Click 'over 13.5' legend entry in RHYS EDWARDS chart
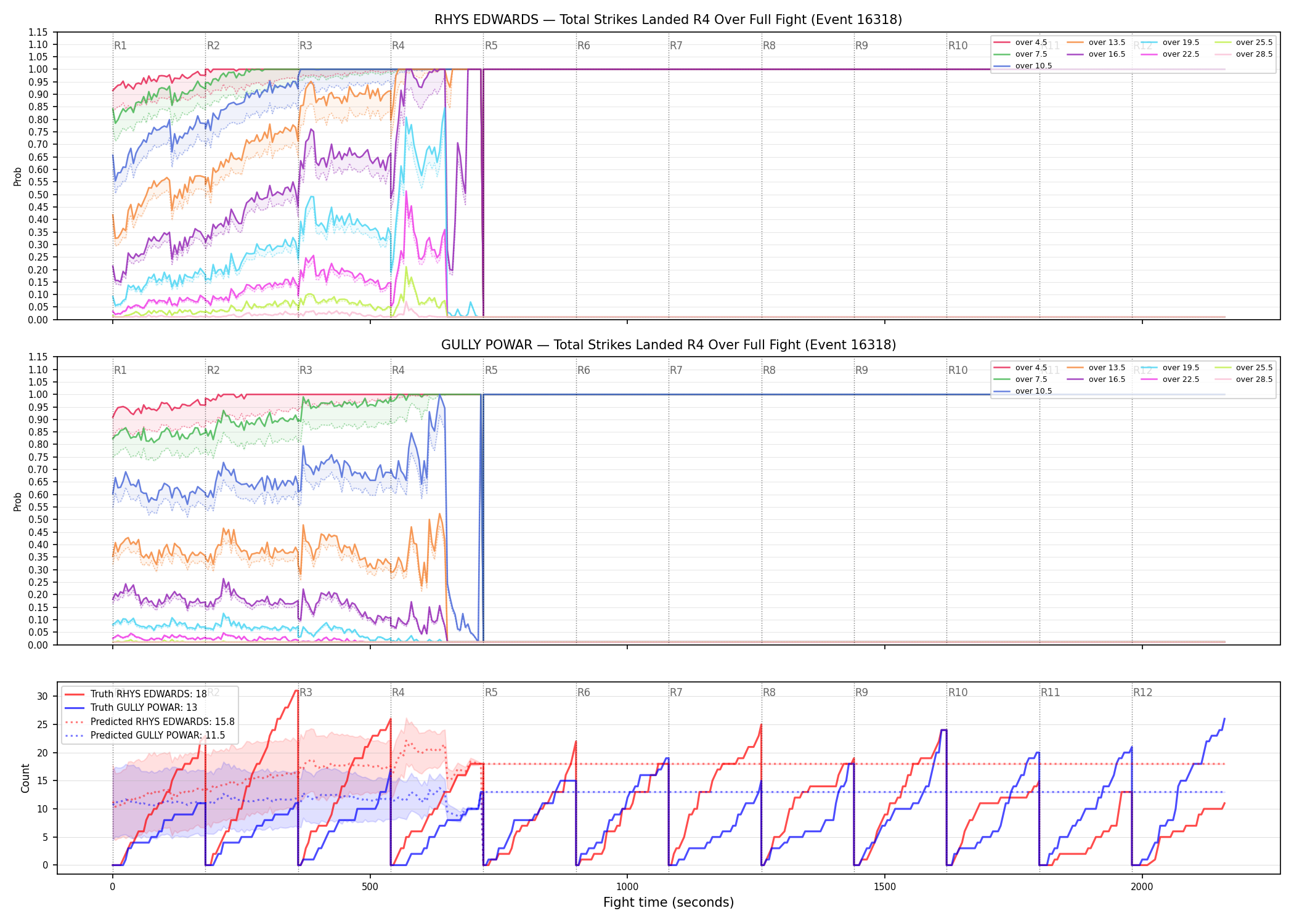1294x924 pixels. coord(1096,43)
